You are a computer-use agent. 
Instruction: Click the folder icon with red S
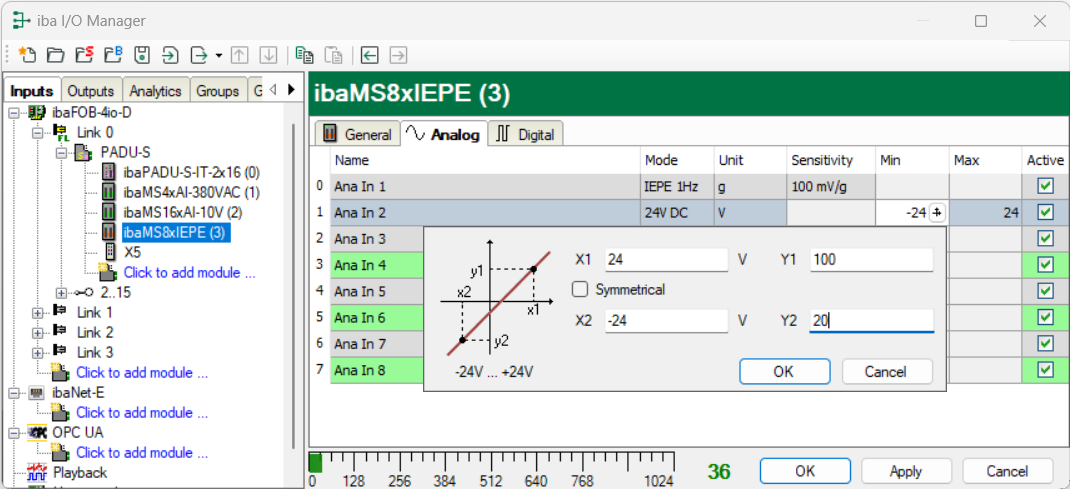[x=84, y=55]
